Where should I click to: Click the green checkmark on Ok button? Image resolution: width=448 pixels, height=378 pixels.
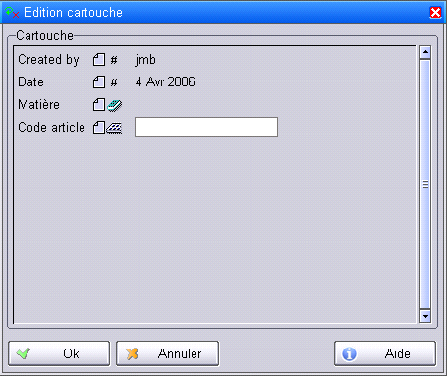click(x=23, y=353)
